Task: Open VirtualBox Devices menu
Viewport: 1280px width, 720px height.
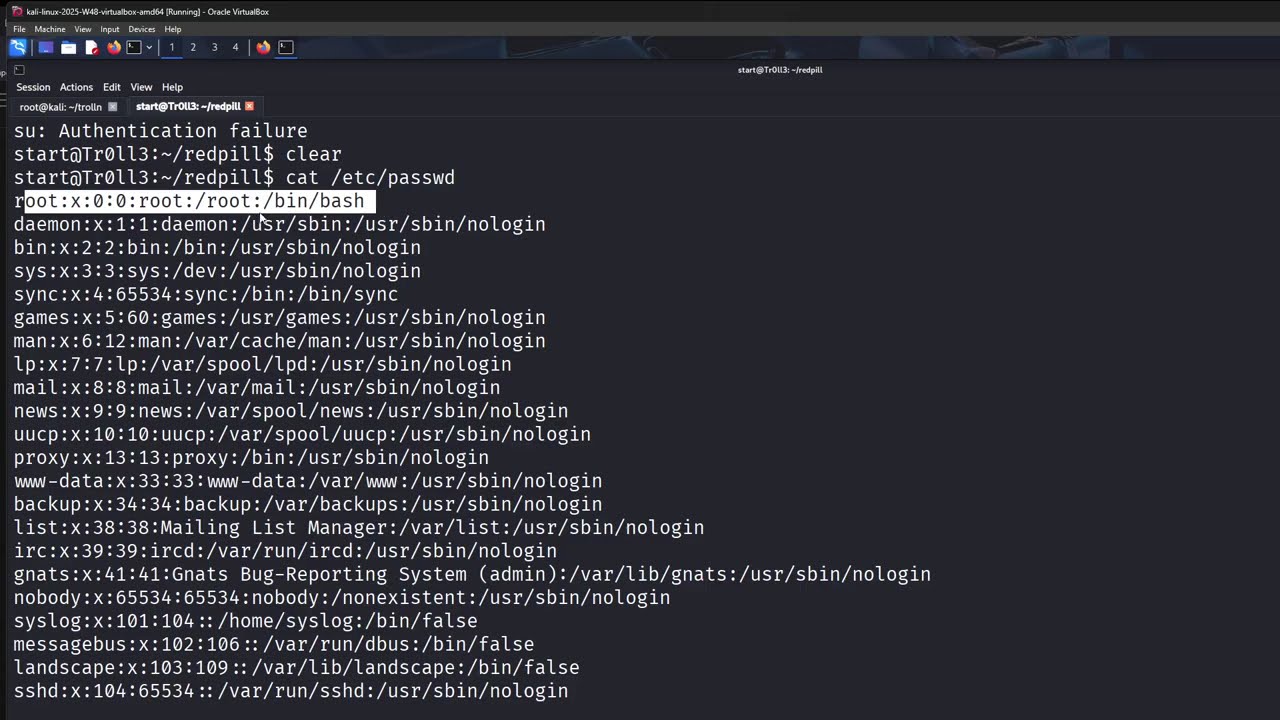Action: pos(142,29)
